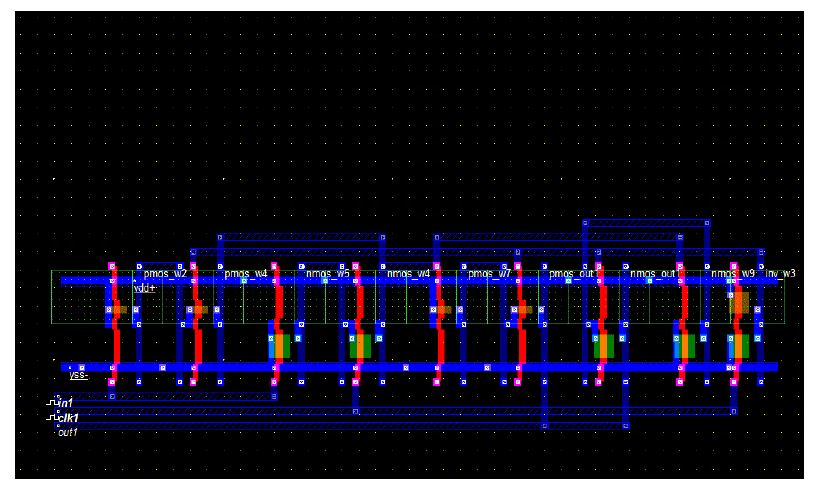Image resolution: width=817 pixels, height=490 pixels.
Task: Select the pmos_w2 instance label
Action: [x=165, y=273]
